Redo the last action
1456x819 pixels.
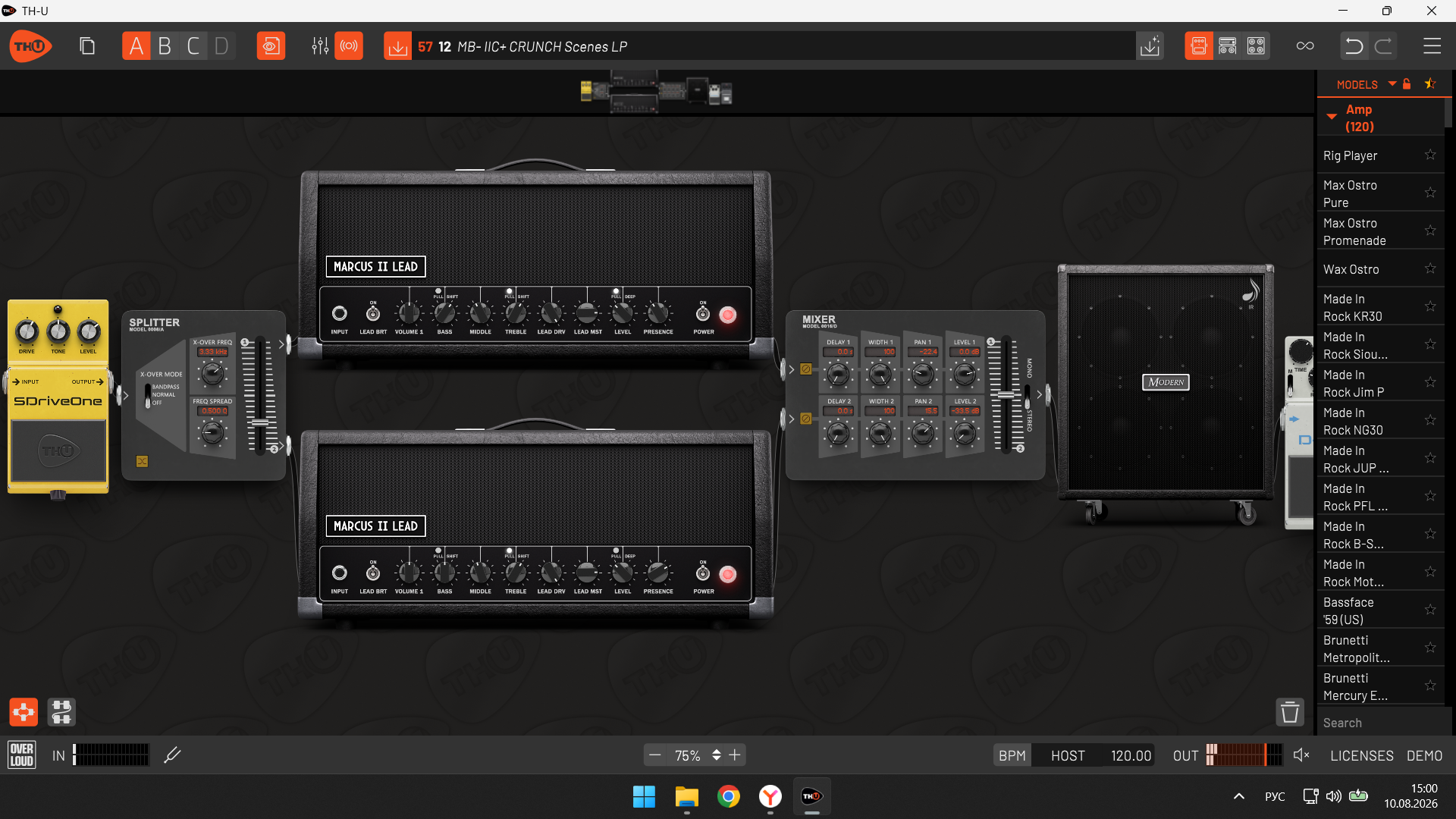1383,46
